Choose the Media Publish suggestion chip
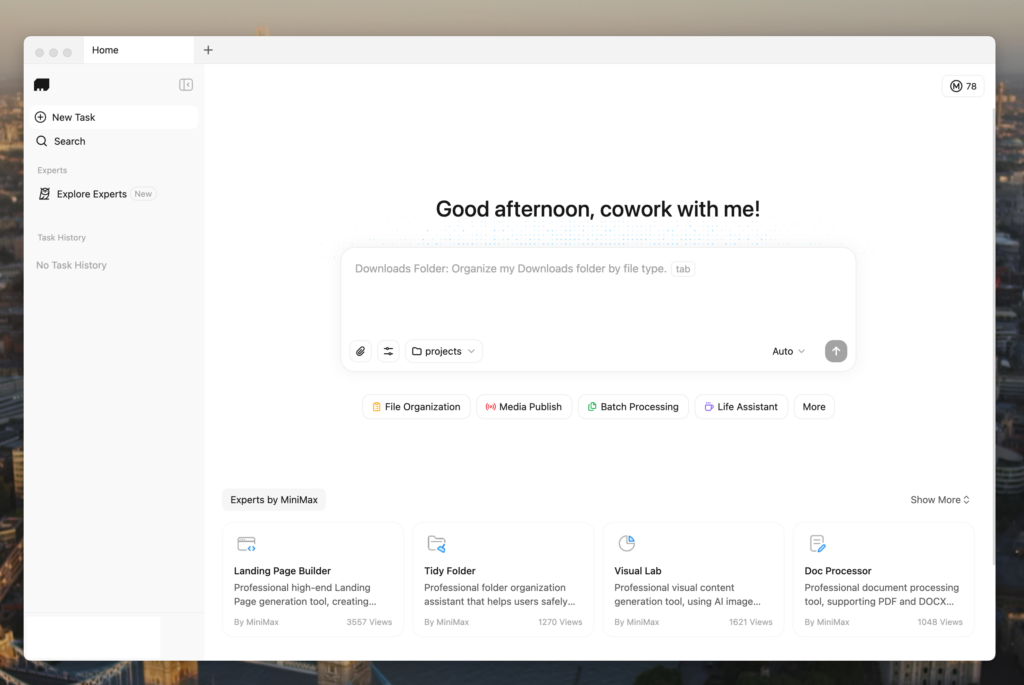Screen dimensions: 1024x685 coord(524,407)
